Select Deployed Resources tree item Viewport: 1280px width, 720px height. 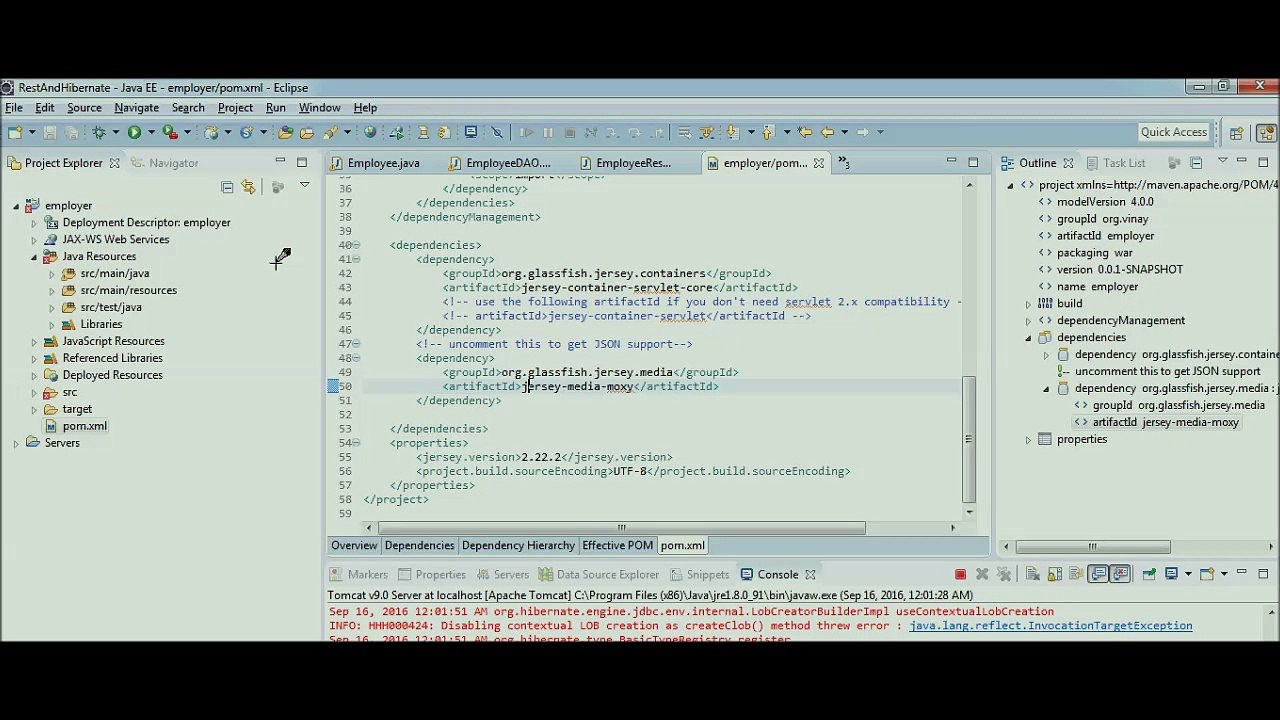(103, 375)
